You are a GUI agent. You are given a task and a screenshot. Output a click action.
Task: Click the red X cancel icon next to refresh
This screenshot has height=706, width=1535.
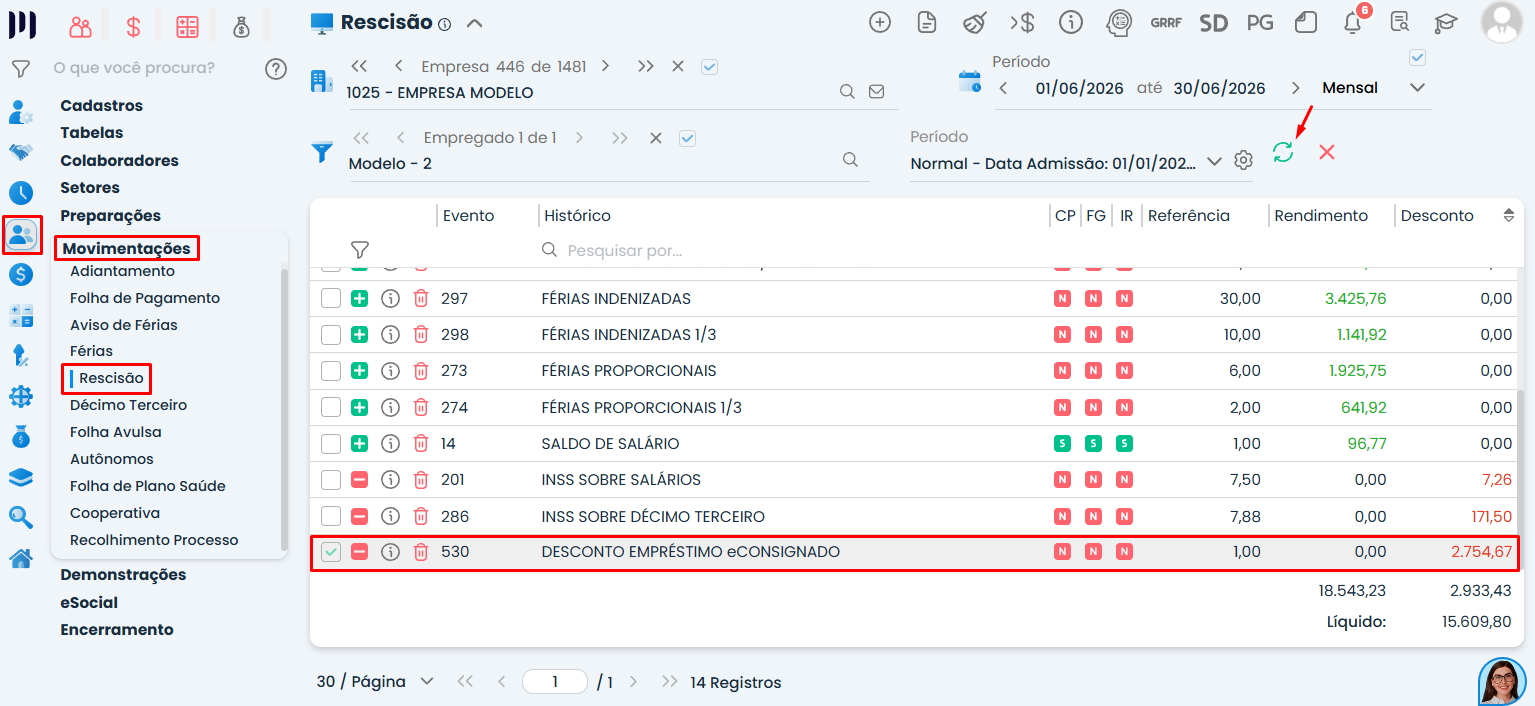tap(1327, 152)
